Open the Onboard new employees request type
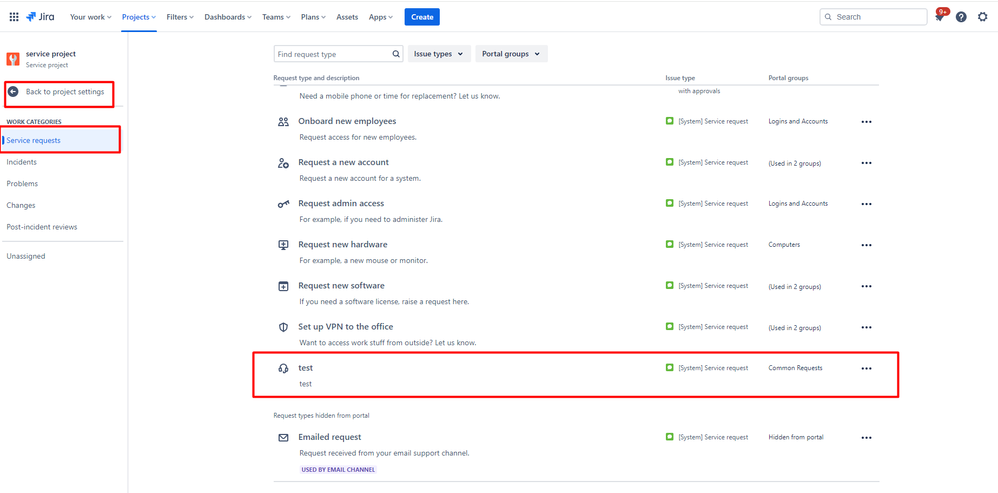This screenshot has height=493, width=998. pos(347,121)
